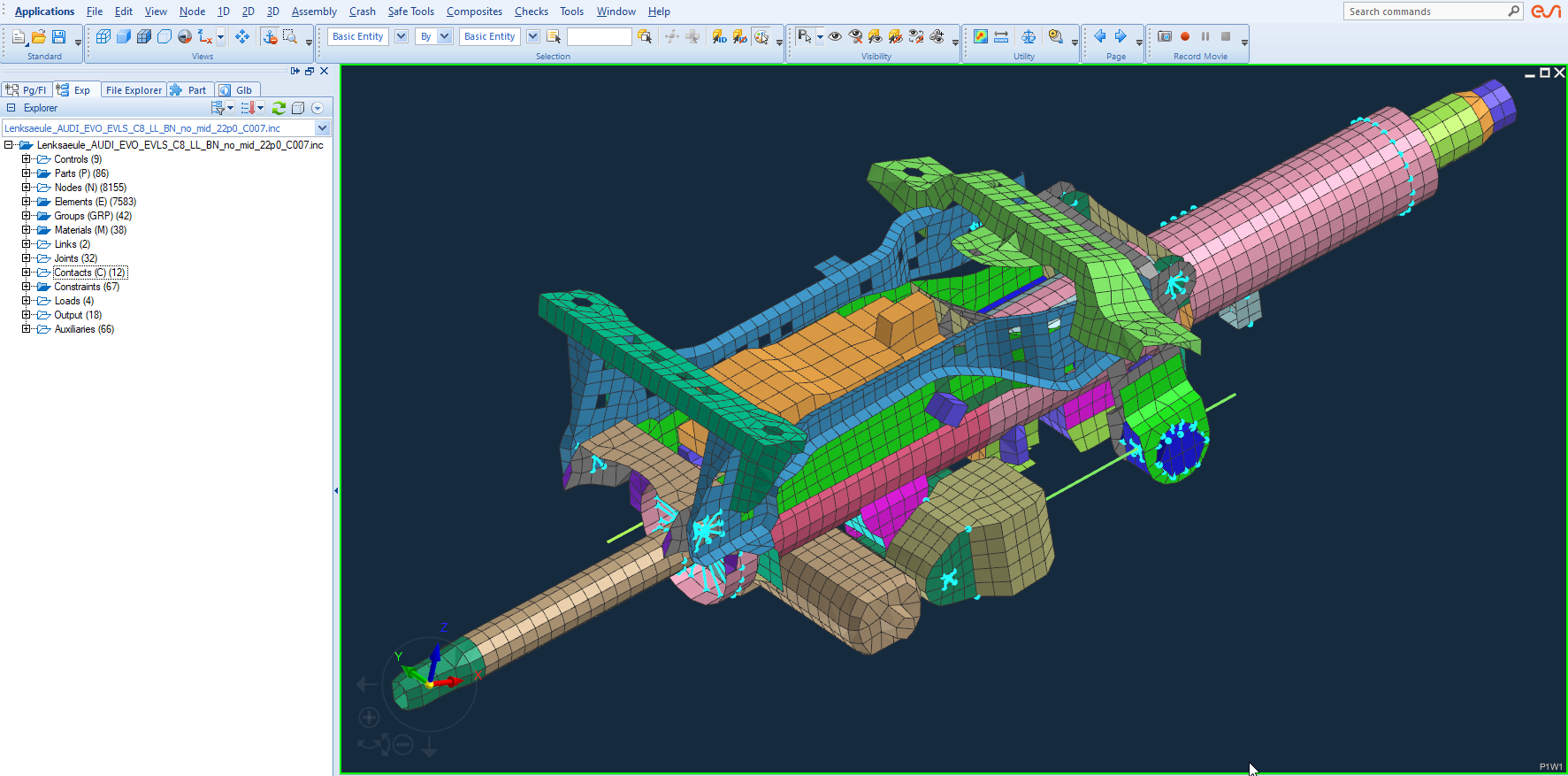
Task: Expand the Materials (M) (38) tree node
Action: click(x=26, y=230)
